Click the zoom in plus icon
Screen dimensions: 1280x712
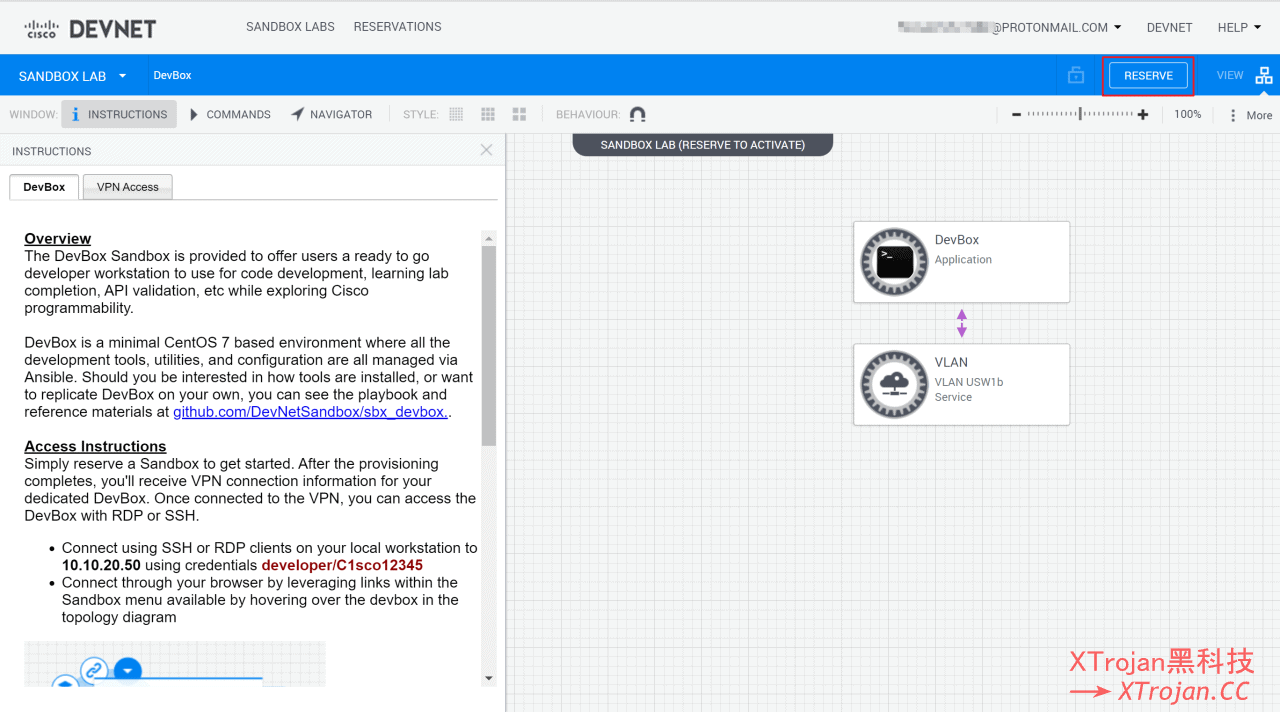(x=1143, y=115)
